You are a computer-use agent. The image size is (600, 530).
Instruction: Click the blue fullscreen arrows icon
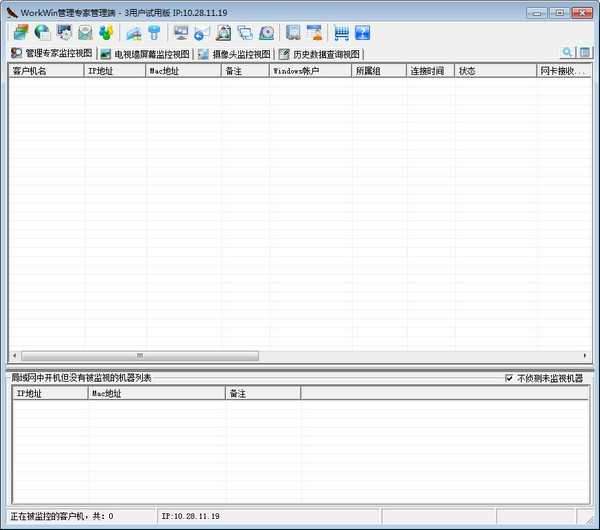click(x=362, y=33)
